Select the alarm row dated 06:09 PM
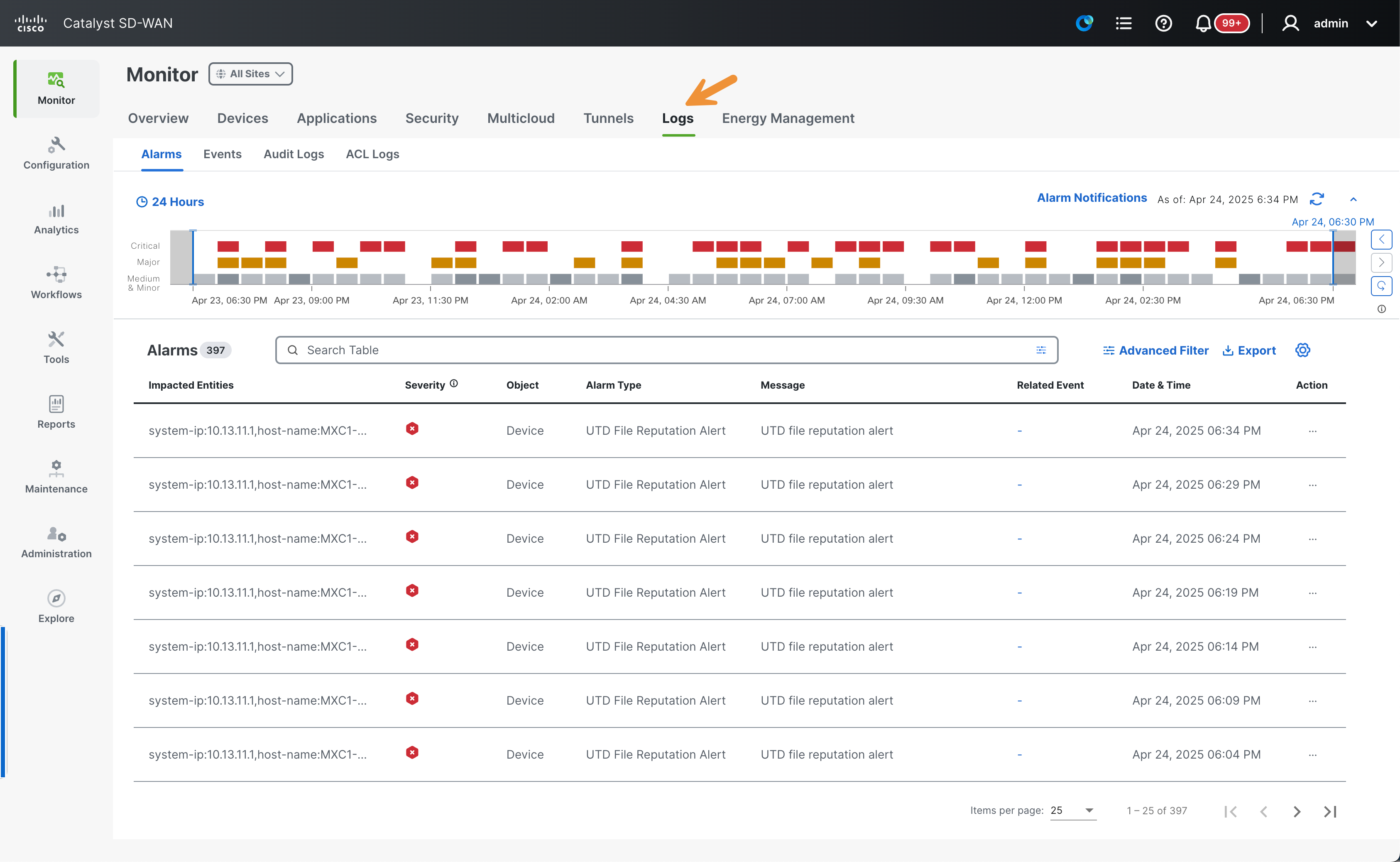The height and width of the screenshot is (862, 1400). [739, 700]
